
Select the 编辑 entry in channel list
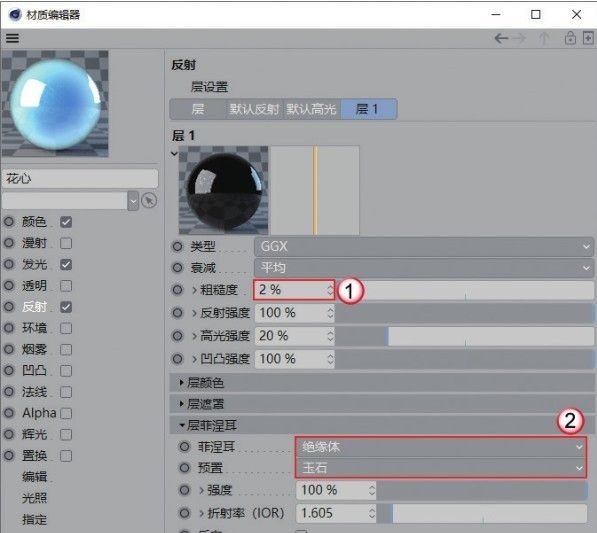[x=34, y=476]
